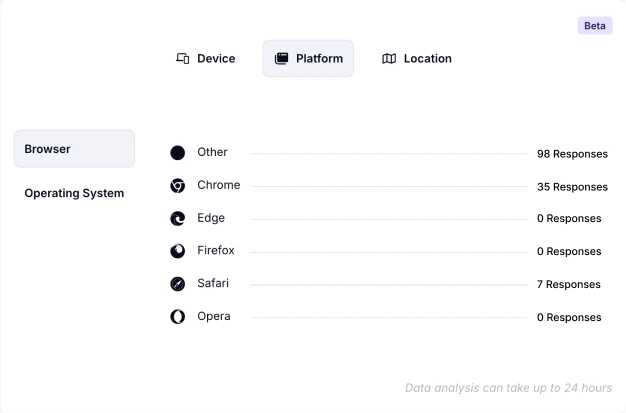The height and width of the screenshot is (413, 626).
Task: Open the Location tab
Action: 417,59
